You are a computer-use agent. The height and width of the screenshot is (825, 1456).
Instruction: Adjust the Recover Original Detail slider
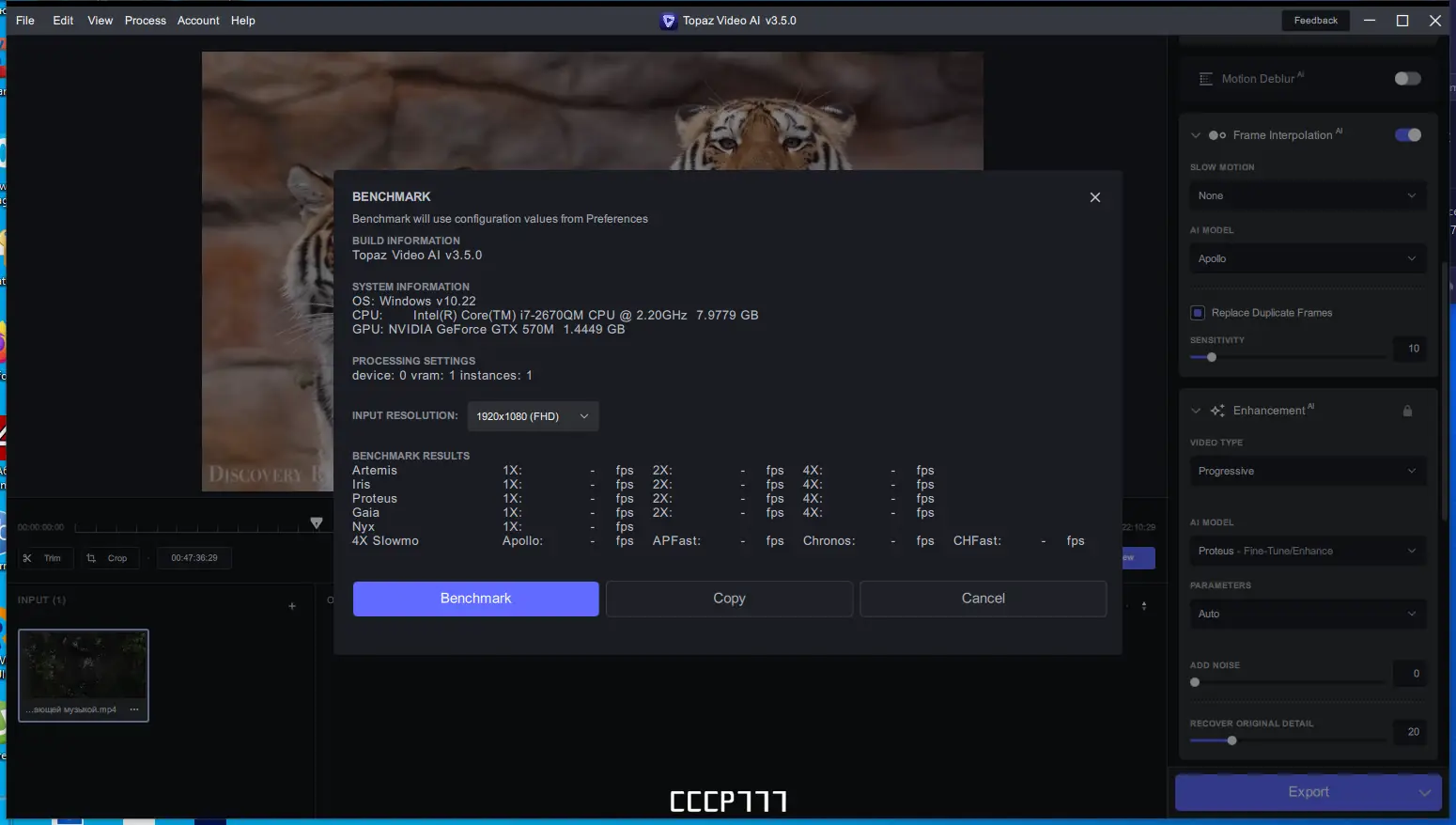(1287, 740)
